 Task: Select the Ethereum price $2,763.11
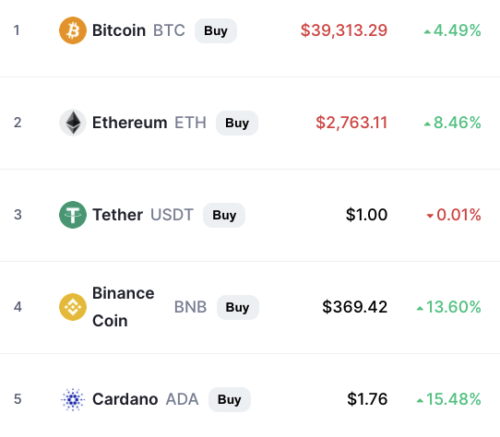click(352, 123)
